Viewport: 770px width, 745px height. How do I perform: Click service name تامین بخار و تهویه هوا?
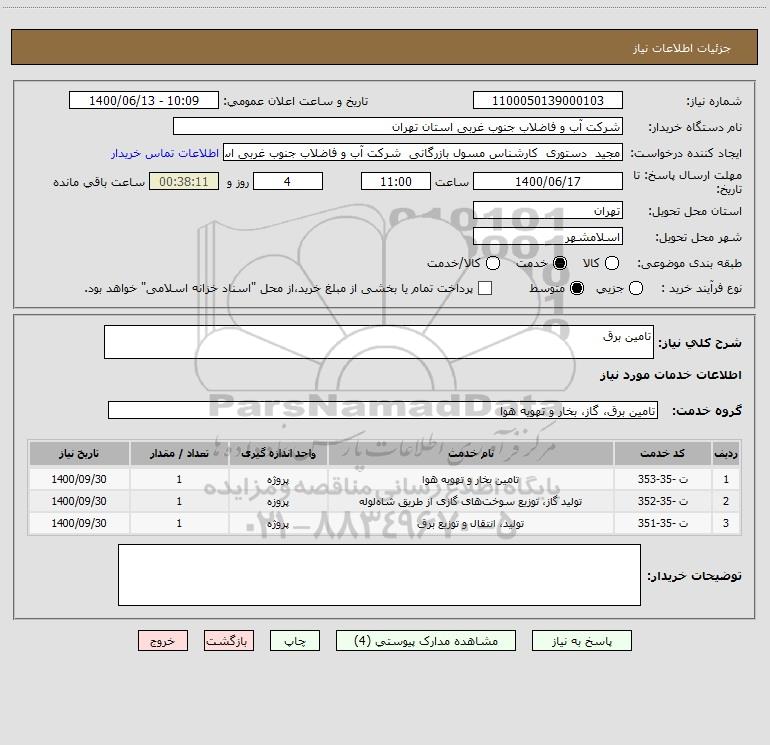point(470,479)
